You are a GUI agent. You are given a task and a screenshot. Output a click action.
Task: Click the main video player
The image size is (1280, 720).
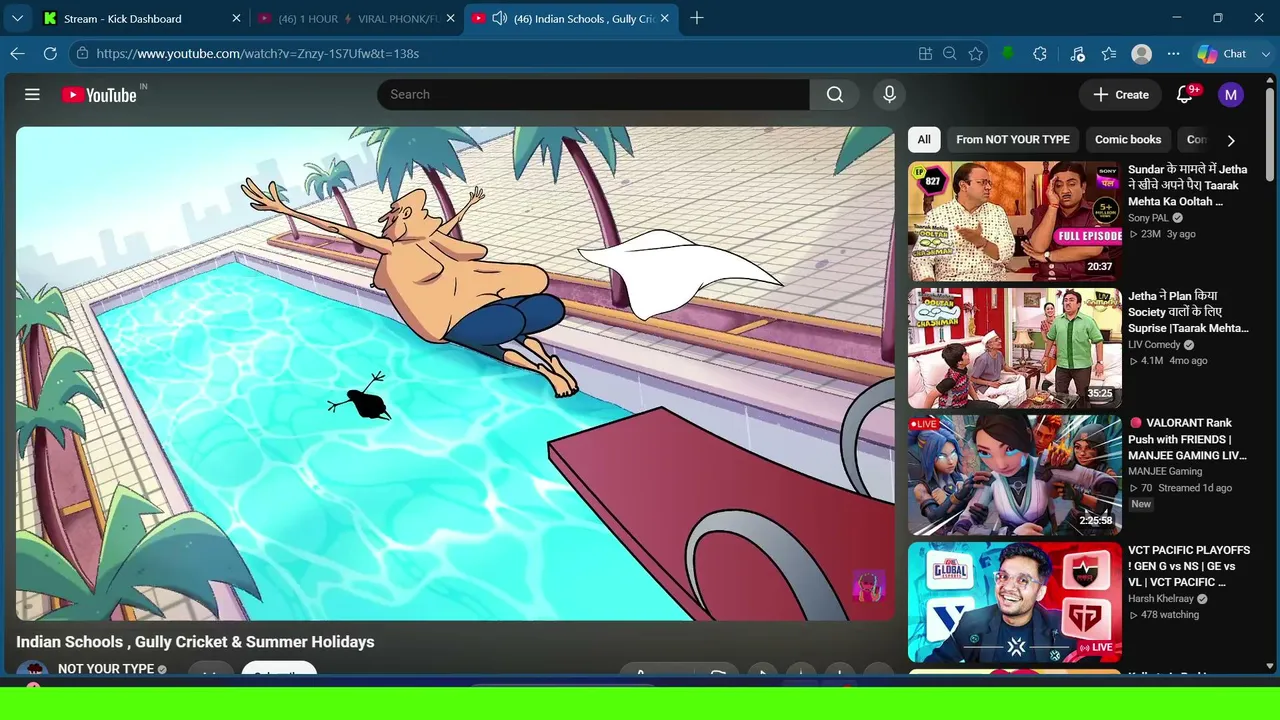[x=455, y=373]
